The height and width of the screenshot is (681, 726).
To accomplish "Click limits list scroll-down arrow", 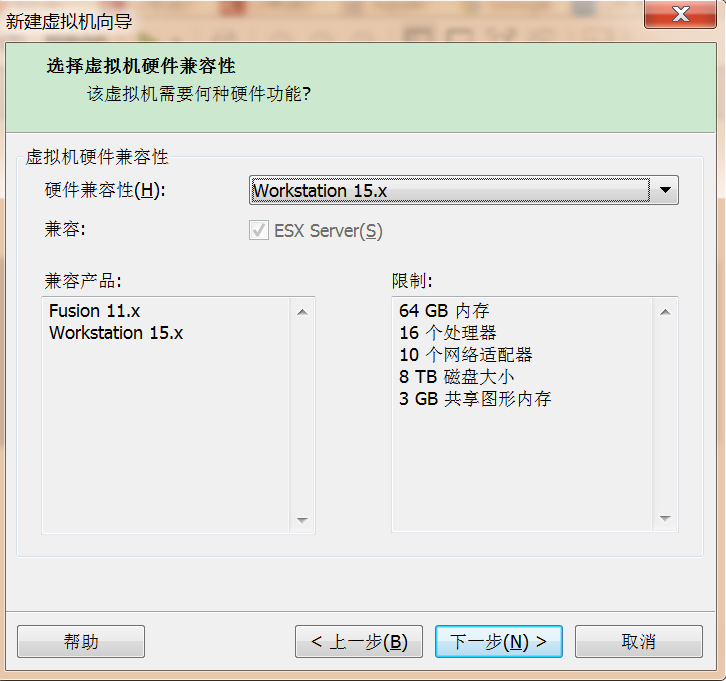I will (x=665, y=519).
